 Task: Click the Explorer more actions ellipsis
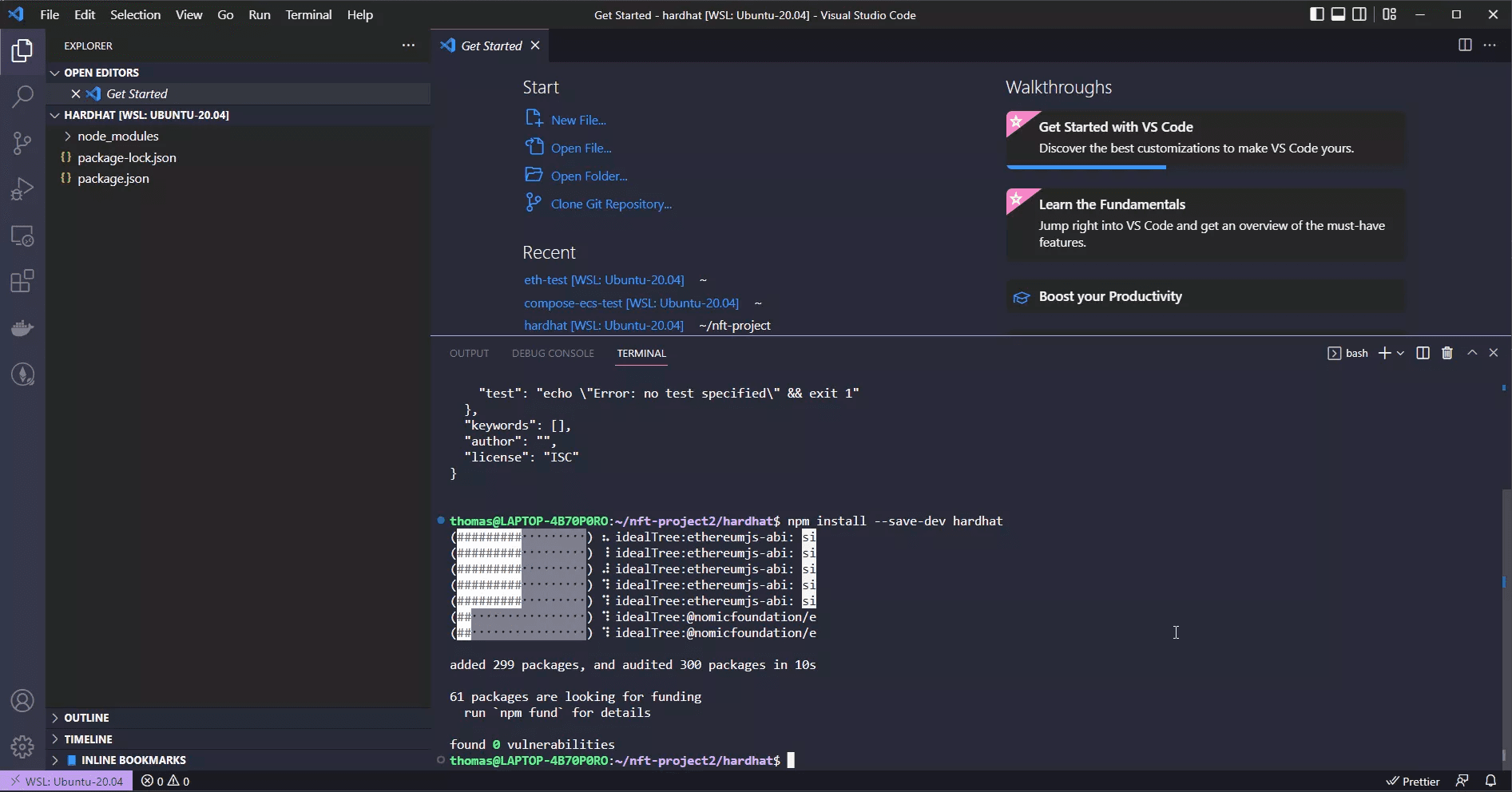[408, 46]
